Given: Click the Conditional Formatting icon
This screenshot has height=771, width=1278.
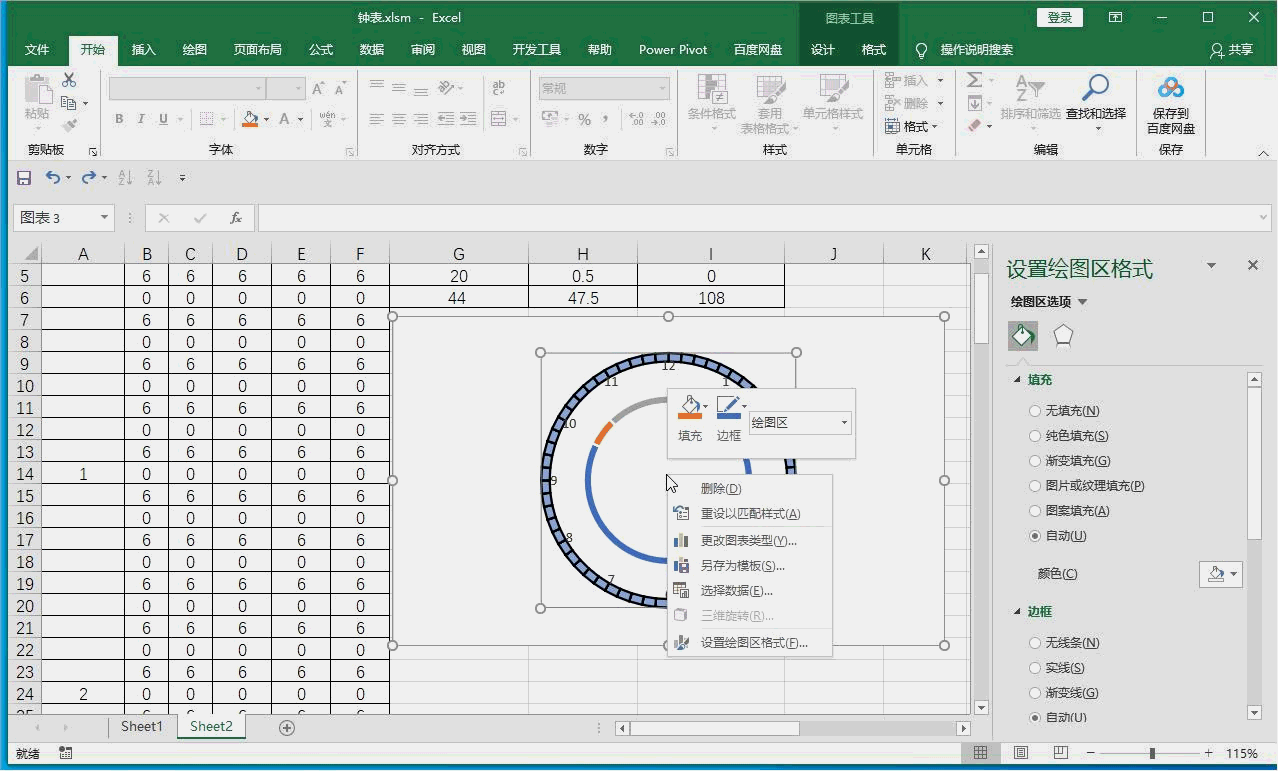Looking at the screenshot, I should click(712, 89).
